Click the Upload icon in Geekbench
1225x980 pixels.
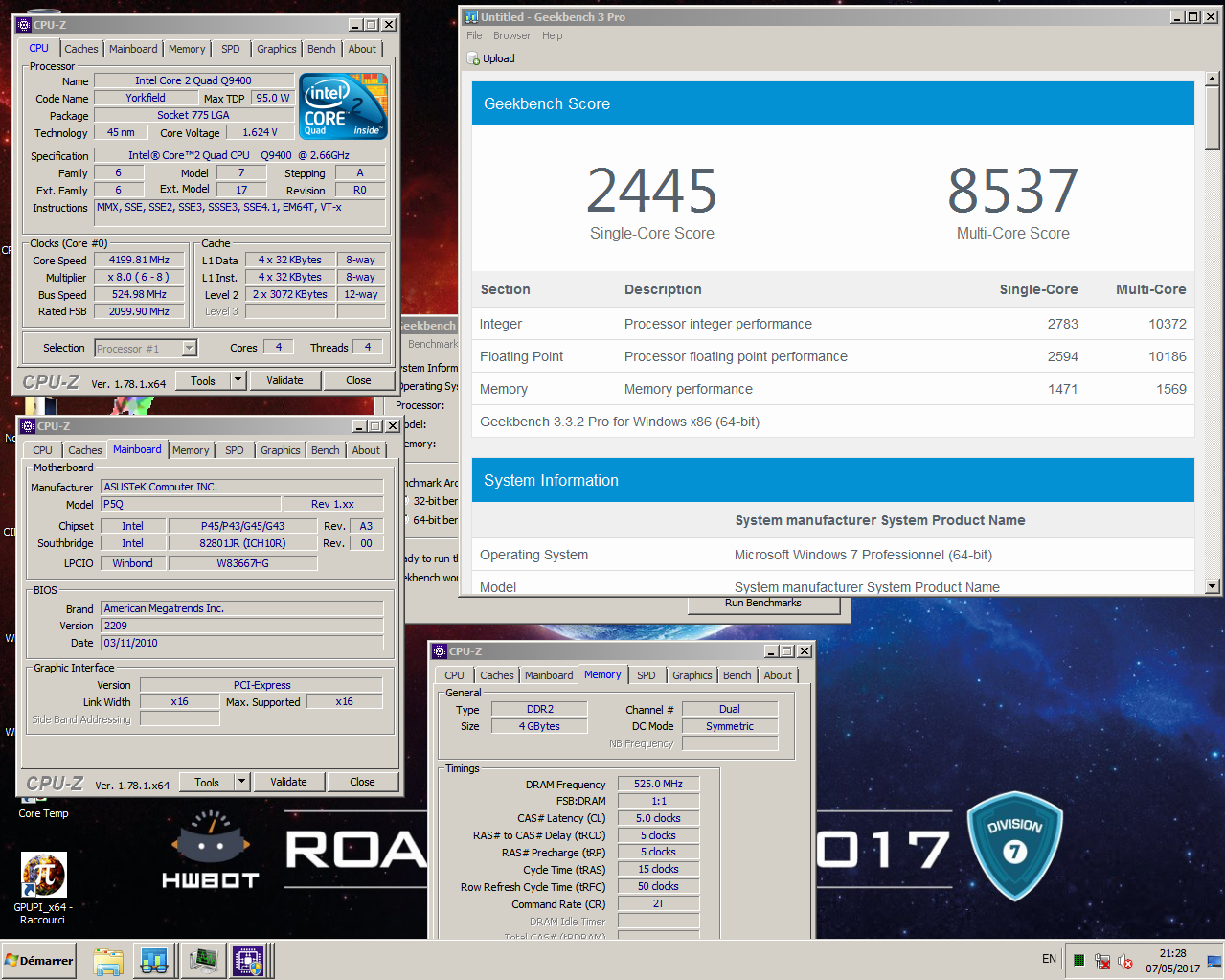pyautogui.click(x=473, y=58)
